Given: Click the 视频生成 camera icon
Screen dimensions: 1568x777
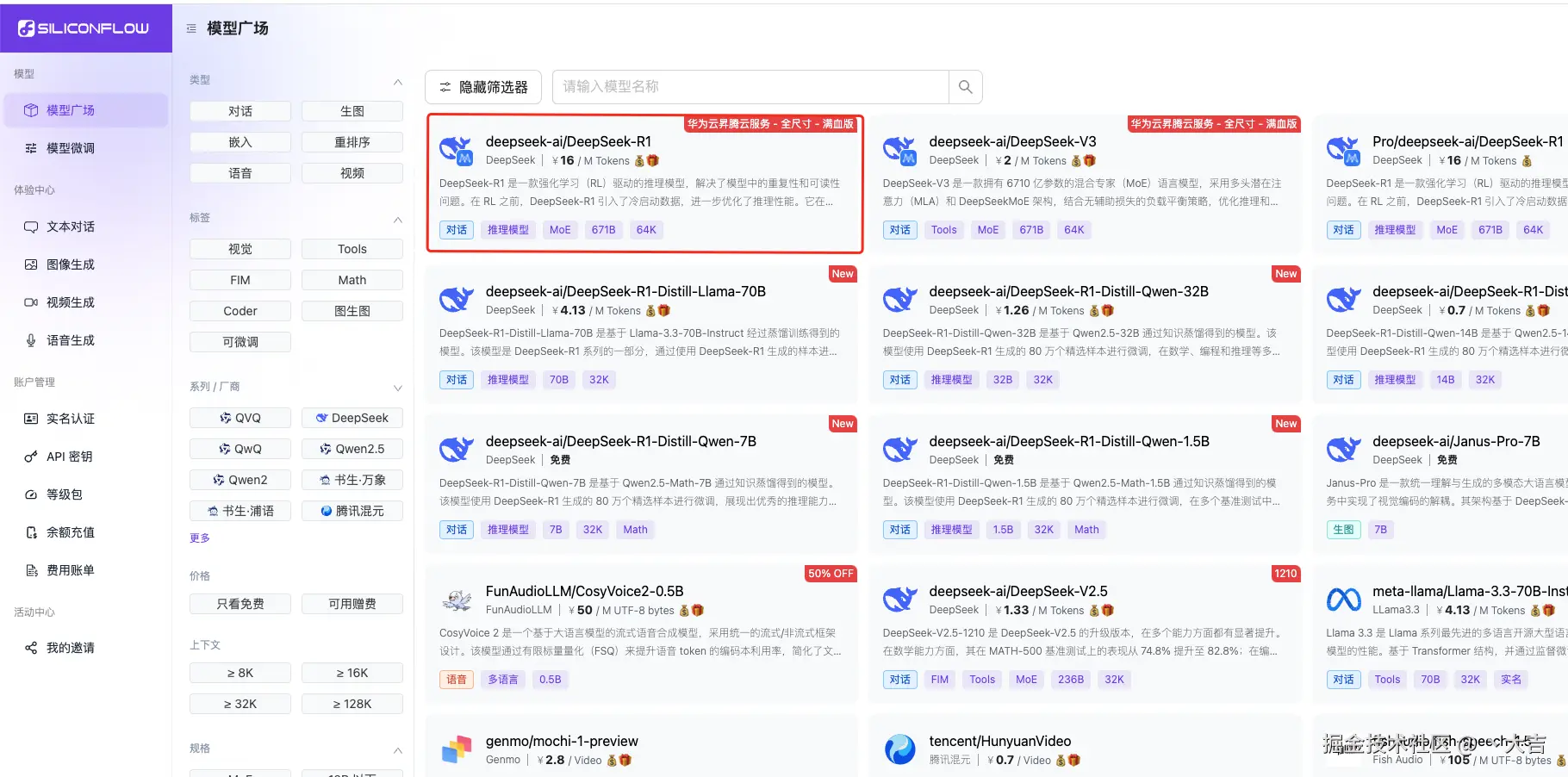Looking at the screenshot, I should (x=31, y=302).
